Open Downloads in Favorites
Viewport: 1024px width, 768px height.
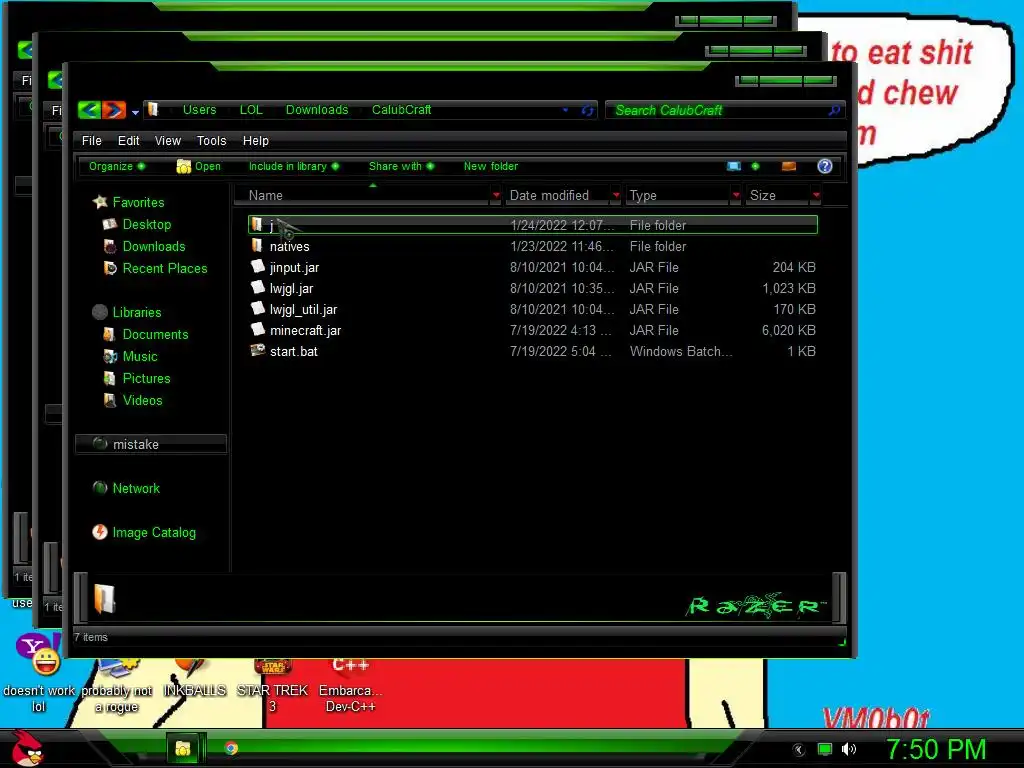coord(154,246)
